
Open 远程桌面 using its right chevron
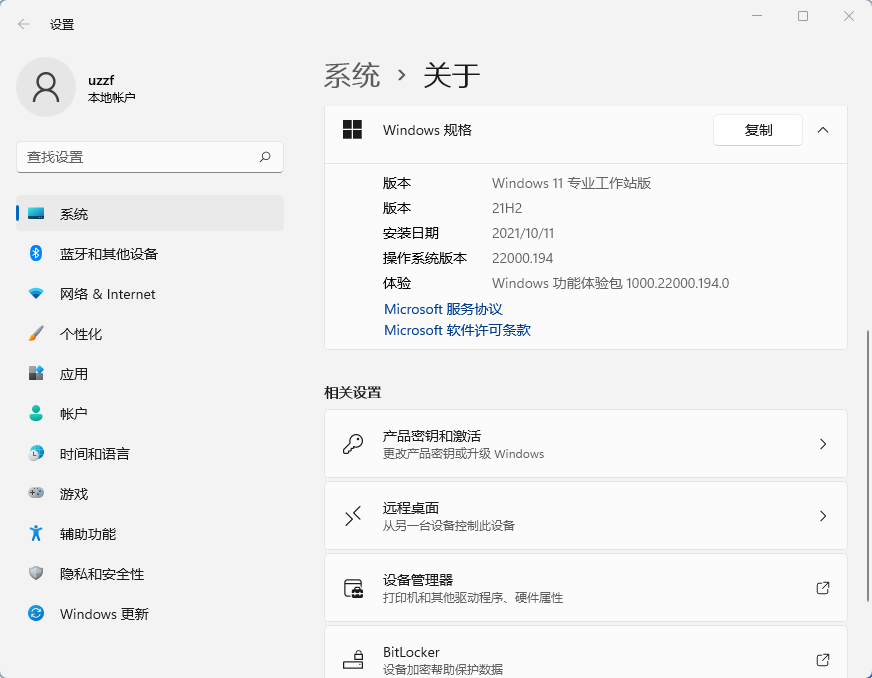click(x=823, y=516)
